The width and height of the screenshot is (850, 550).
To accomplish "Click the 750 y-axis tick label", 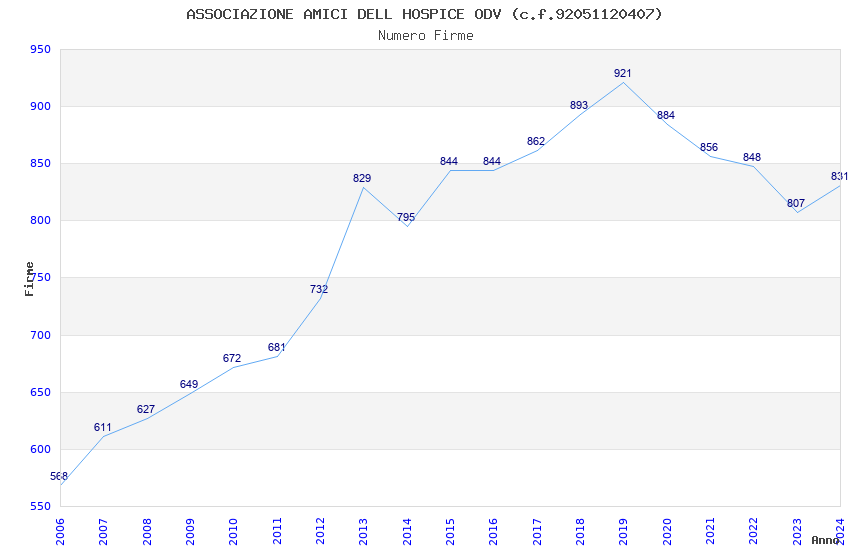I will [x=41, y=277].
